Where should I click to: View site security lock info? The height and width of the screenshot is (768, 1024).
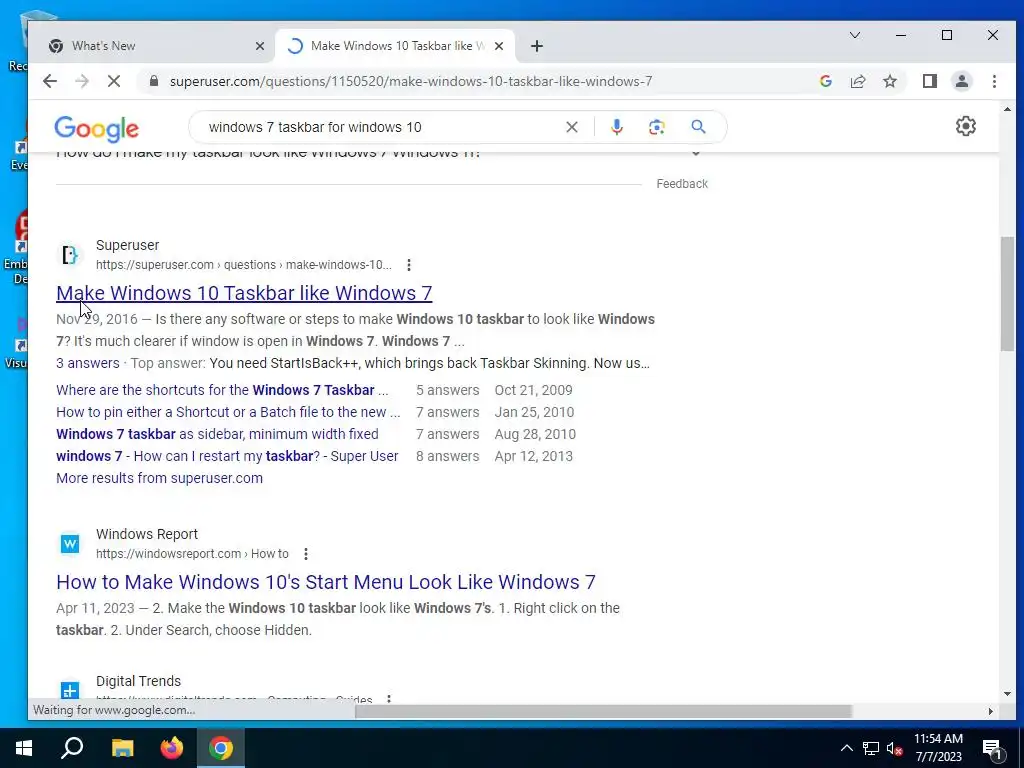tap(154, 81)
